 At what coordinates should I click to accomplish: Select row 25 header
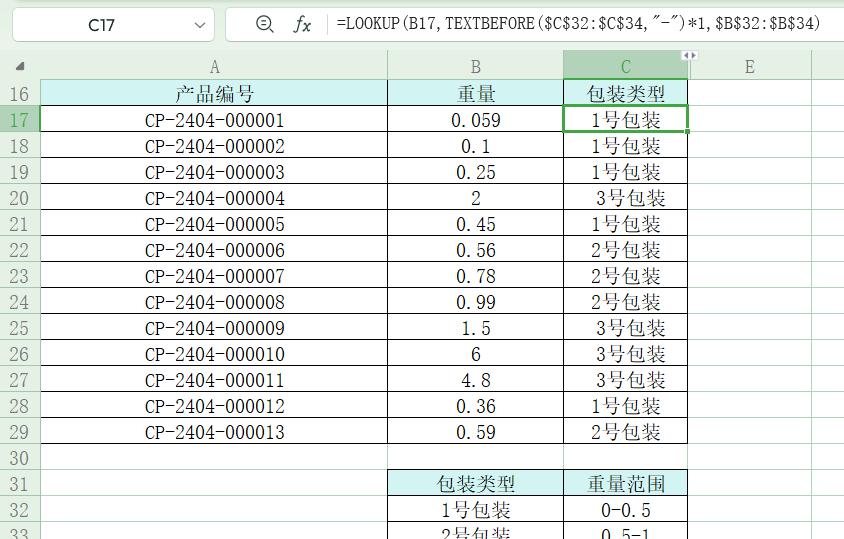pyautogui.click(x=20, y=327)
